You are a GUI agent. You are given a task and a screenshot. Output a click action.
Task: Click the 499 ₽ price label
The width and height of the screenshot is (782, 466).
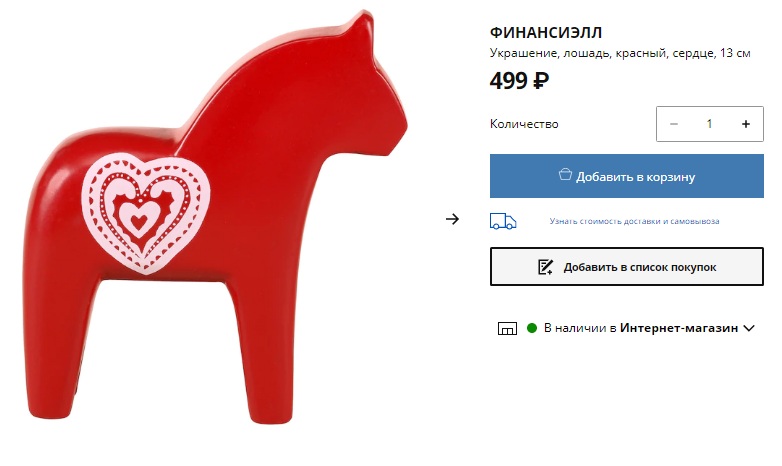(519, 80)
